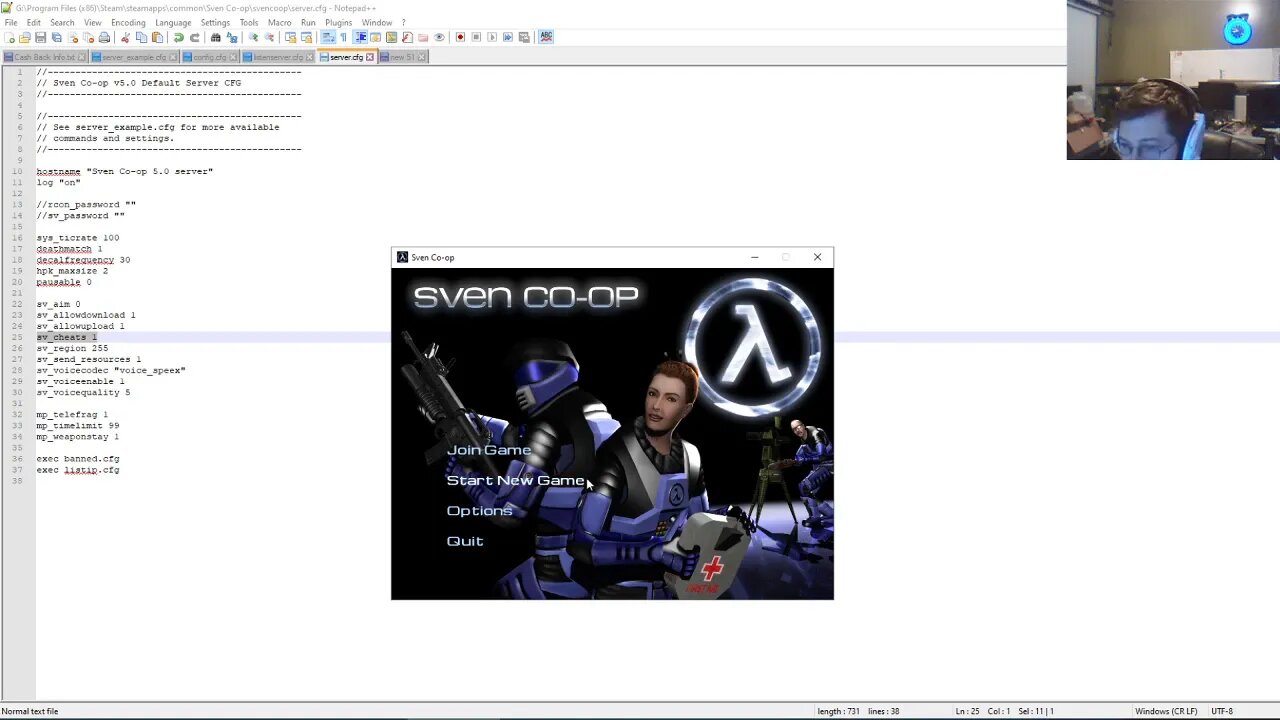
Task: Open the ? help menu
Action: click(403, 22)
